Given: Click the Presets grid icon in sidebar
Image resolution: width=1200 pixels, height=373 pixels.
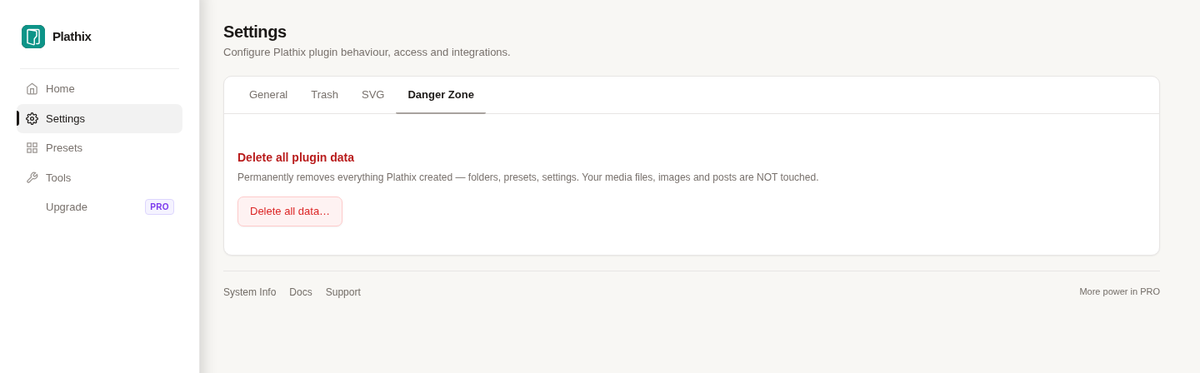Looking at the screenshot, I should click(32, 148).
